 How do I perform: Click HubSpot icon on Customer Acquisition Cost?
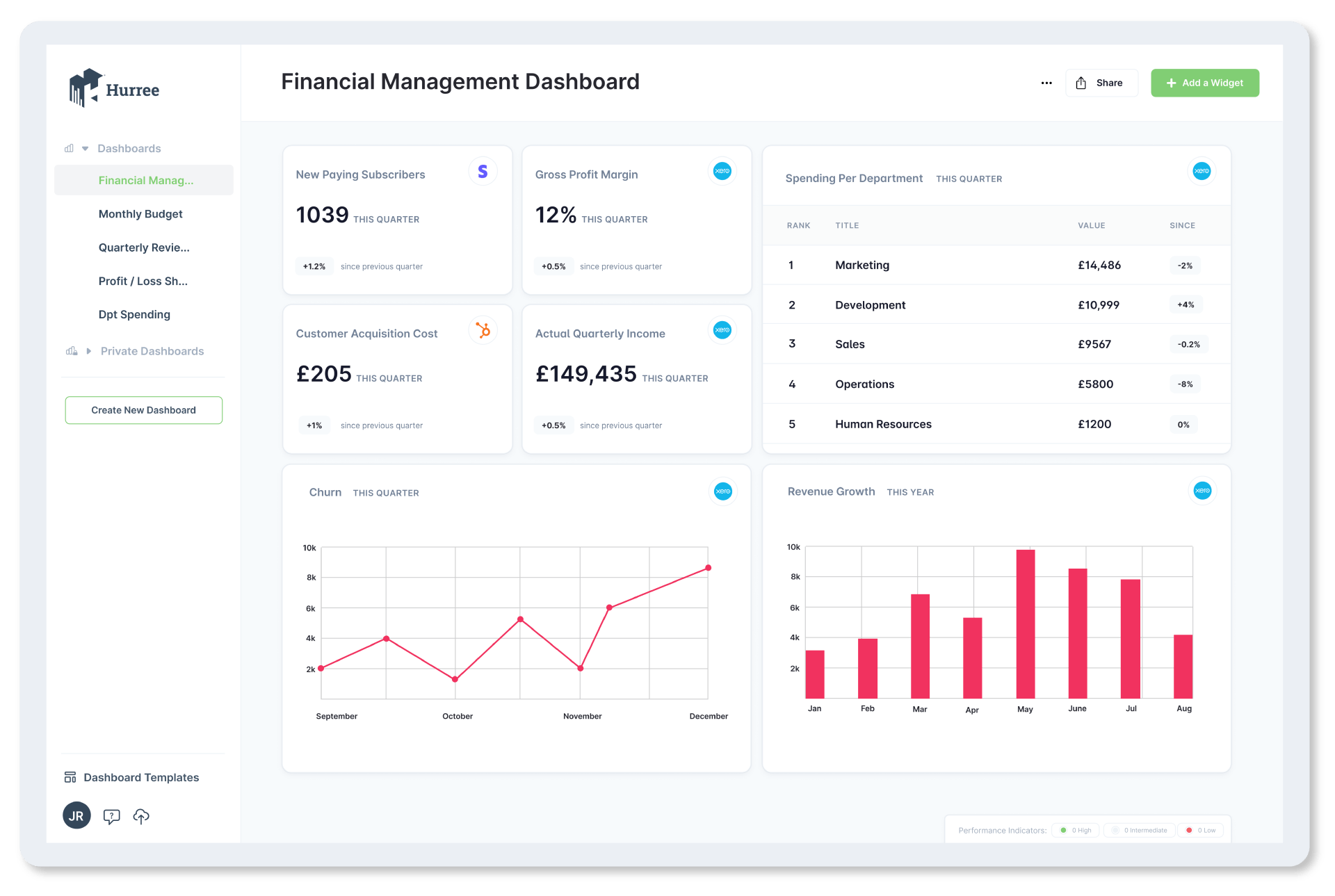click(483, 330)
